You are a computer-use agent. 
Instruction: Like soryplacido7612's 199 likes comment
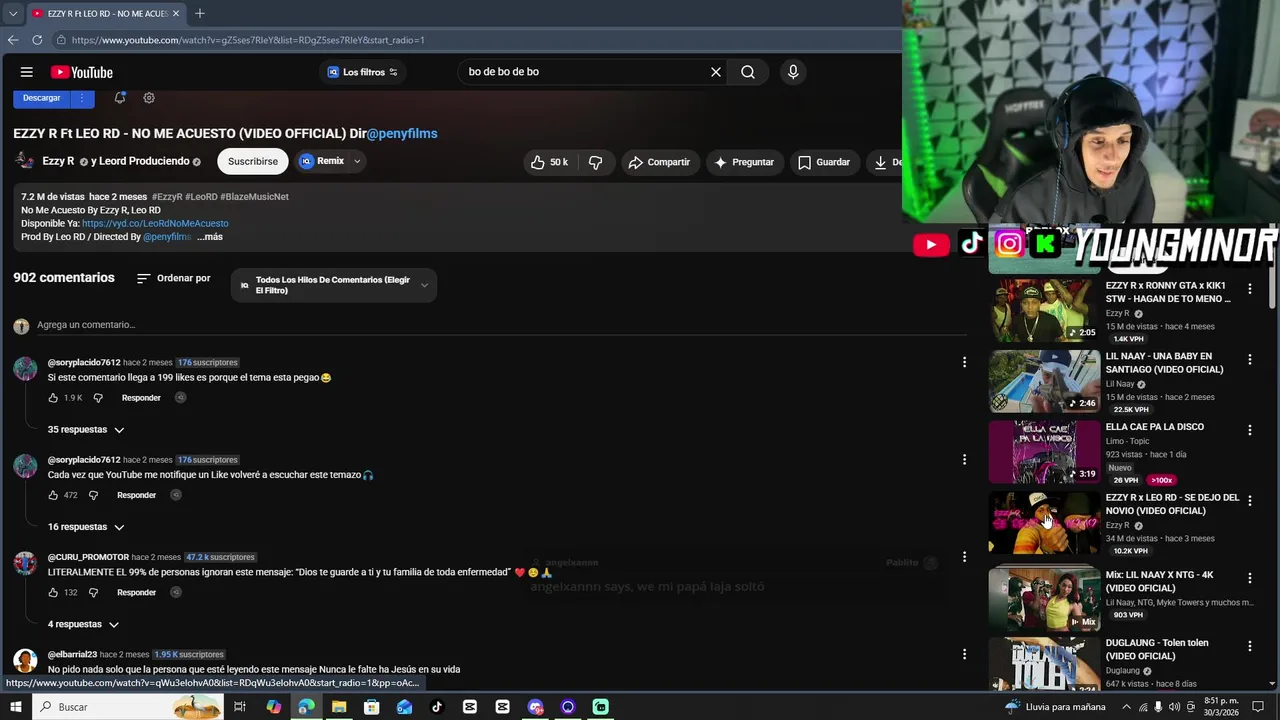click(54, 398)
